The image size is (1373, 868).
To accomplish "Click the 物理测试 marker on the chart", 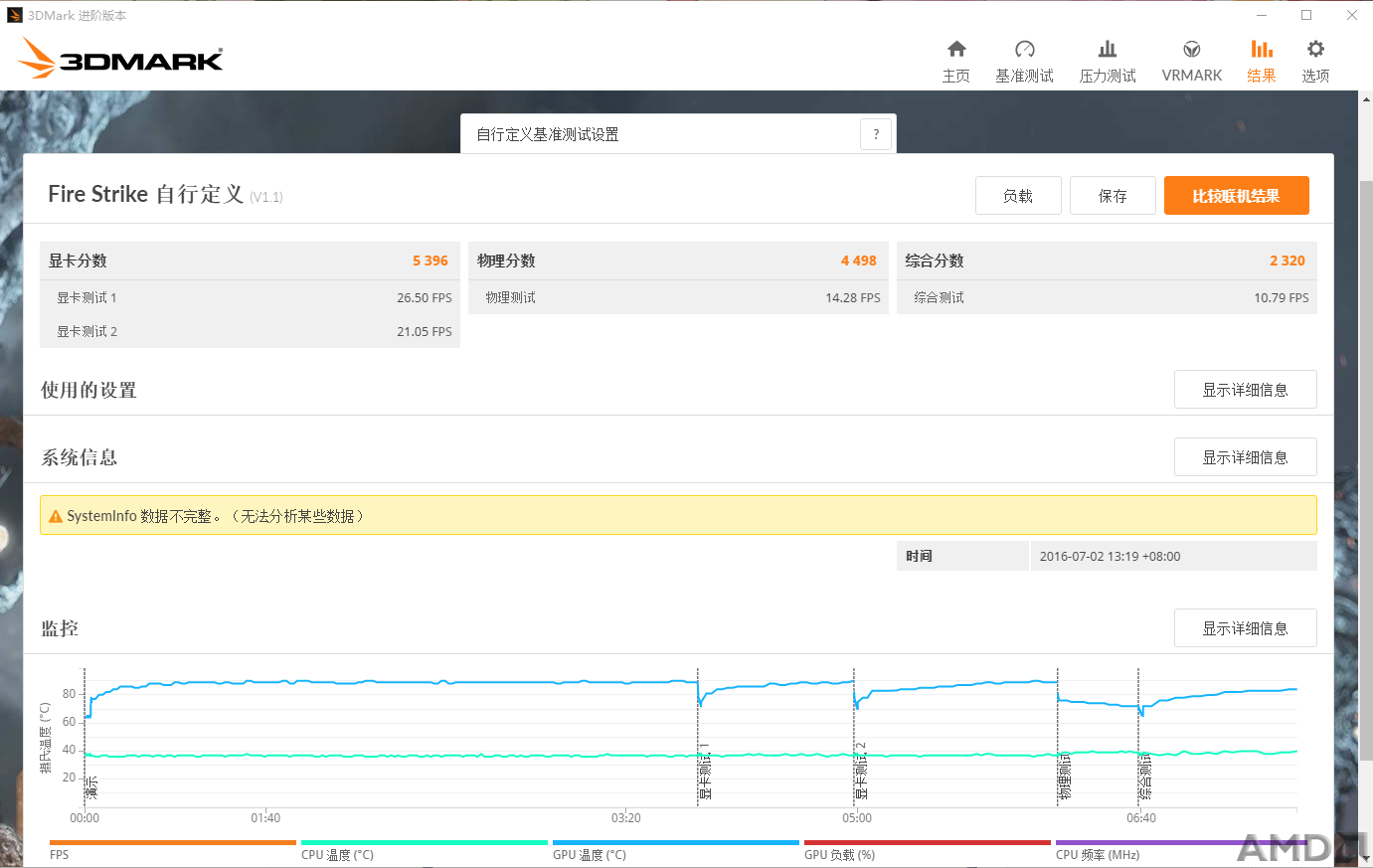I will pos(1065,777).
